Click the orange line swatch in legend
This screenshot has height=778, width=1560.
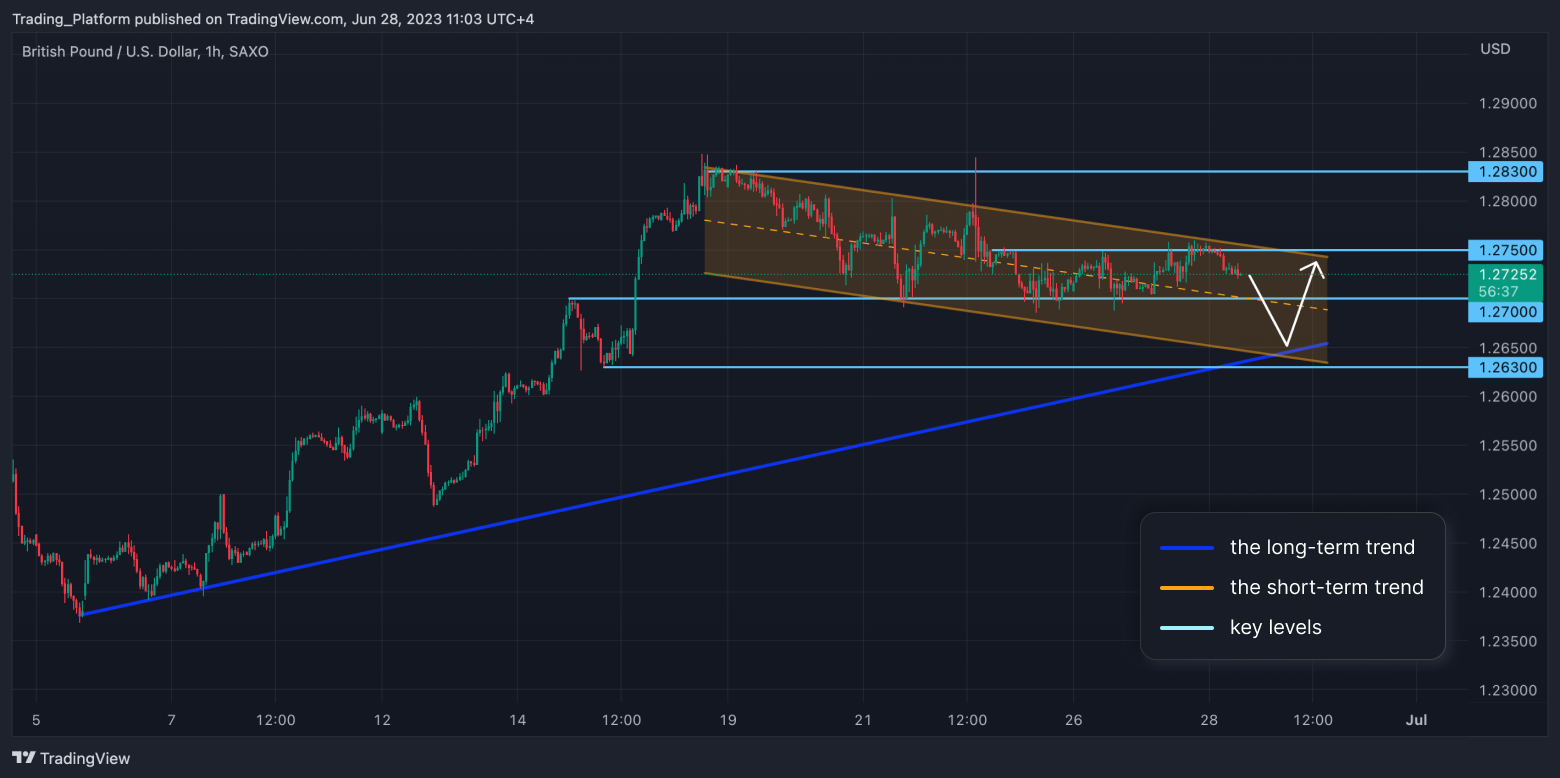pos(1187,588)
